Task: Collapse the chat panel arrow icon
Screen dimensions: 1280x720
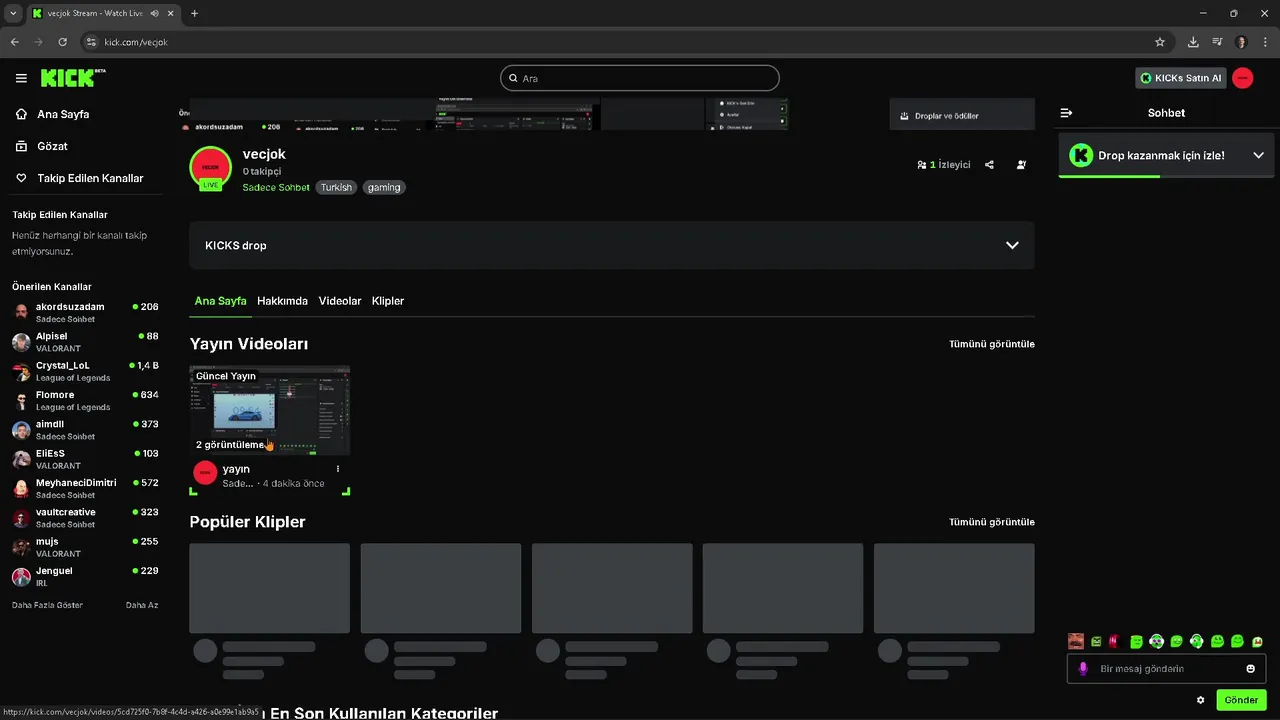Action: (x=1066, y=113)
